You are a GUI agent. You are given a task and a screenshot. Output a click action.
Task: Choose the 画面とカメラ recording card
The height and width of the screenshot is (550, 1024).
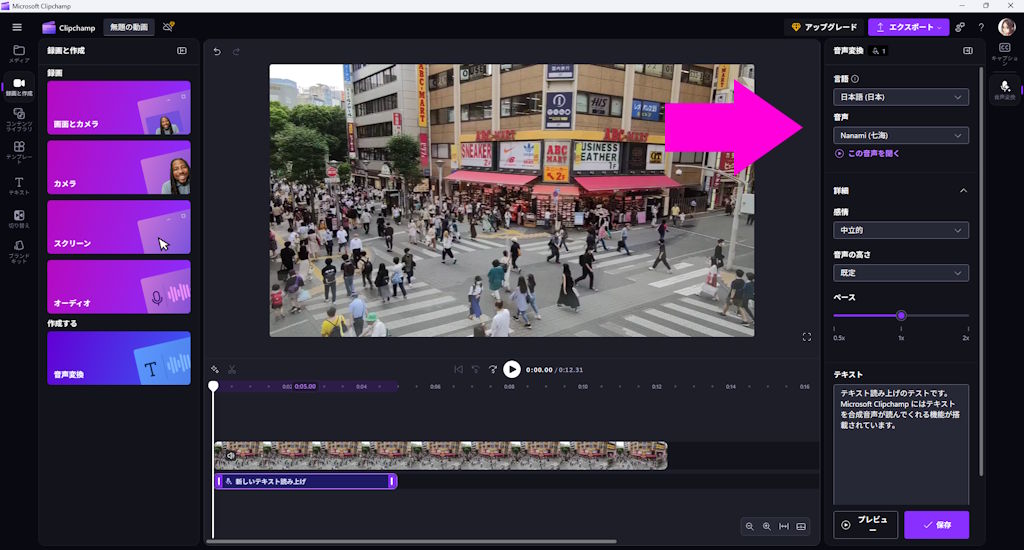point(119,108)
